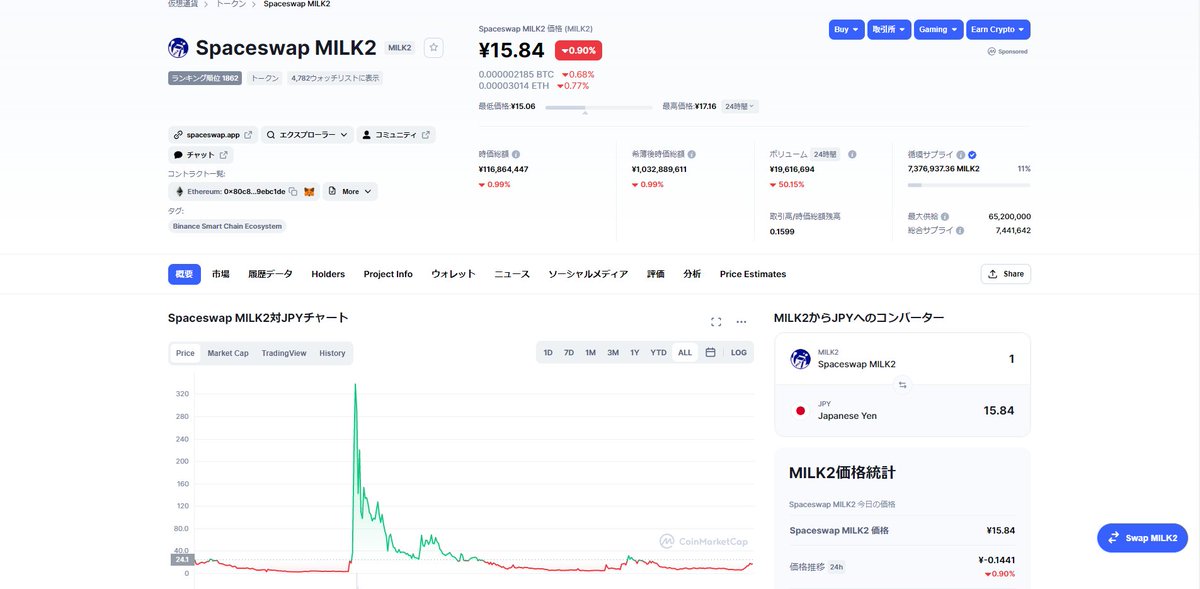Open the Buy dropdown
1200x589 pixels.
point(846,30)
